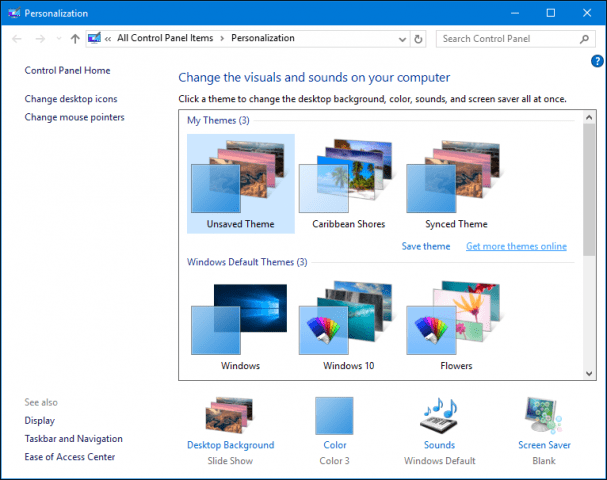Click the Color link text
Viewport: 607px width, 480px height.
click(335, 445)
